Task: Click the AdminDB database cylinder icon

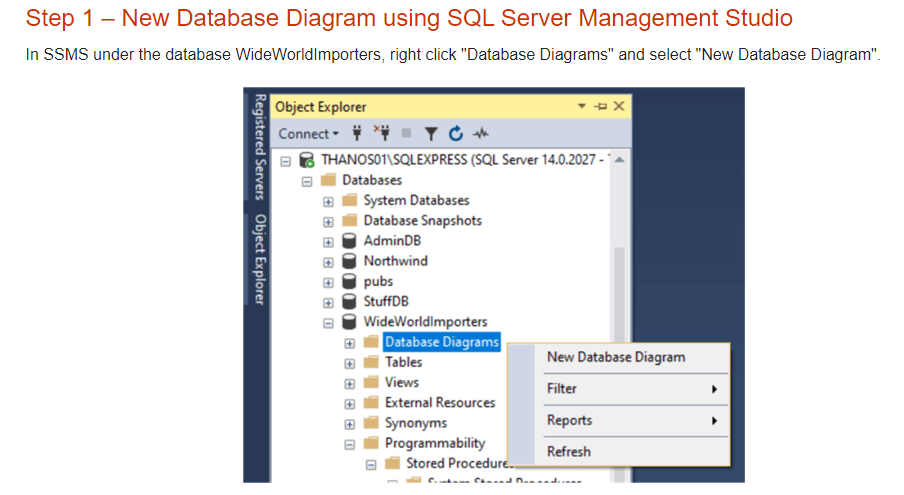Action: (349, 241)
